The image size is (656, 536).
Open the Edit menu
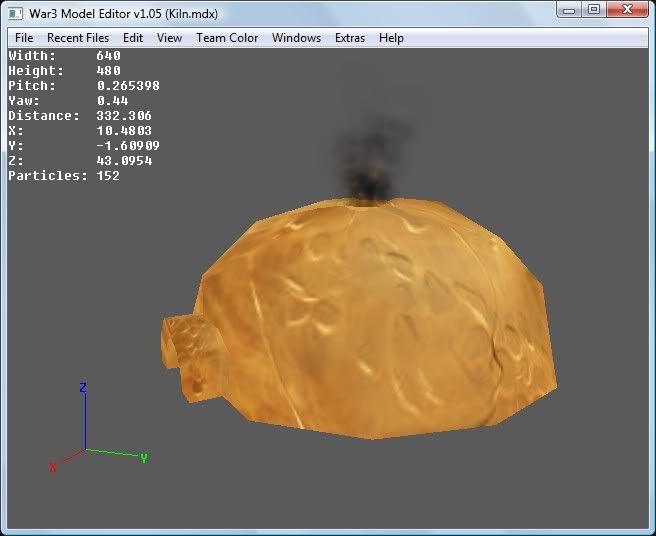click(x=133, y=38)
